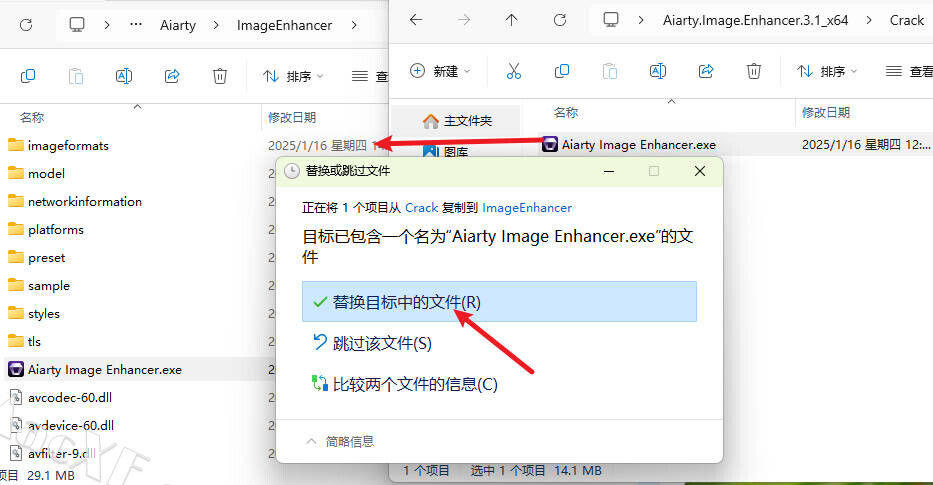This screenshot has width=933, height=485.
Task: Click Aiarty breadcrumb in left address bar
Action: coord(178,25)
